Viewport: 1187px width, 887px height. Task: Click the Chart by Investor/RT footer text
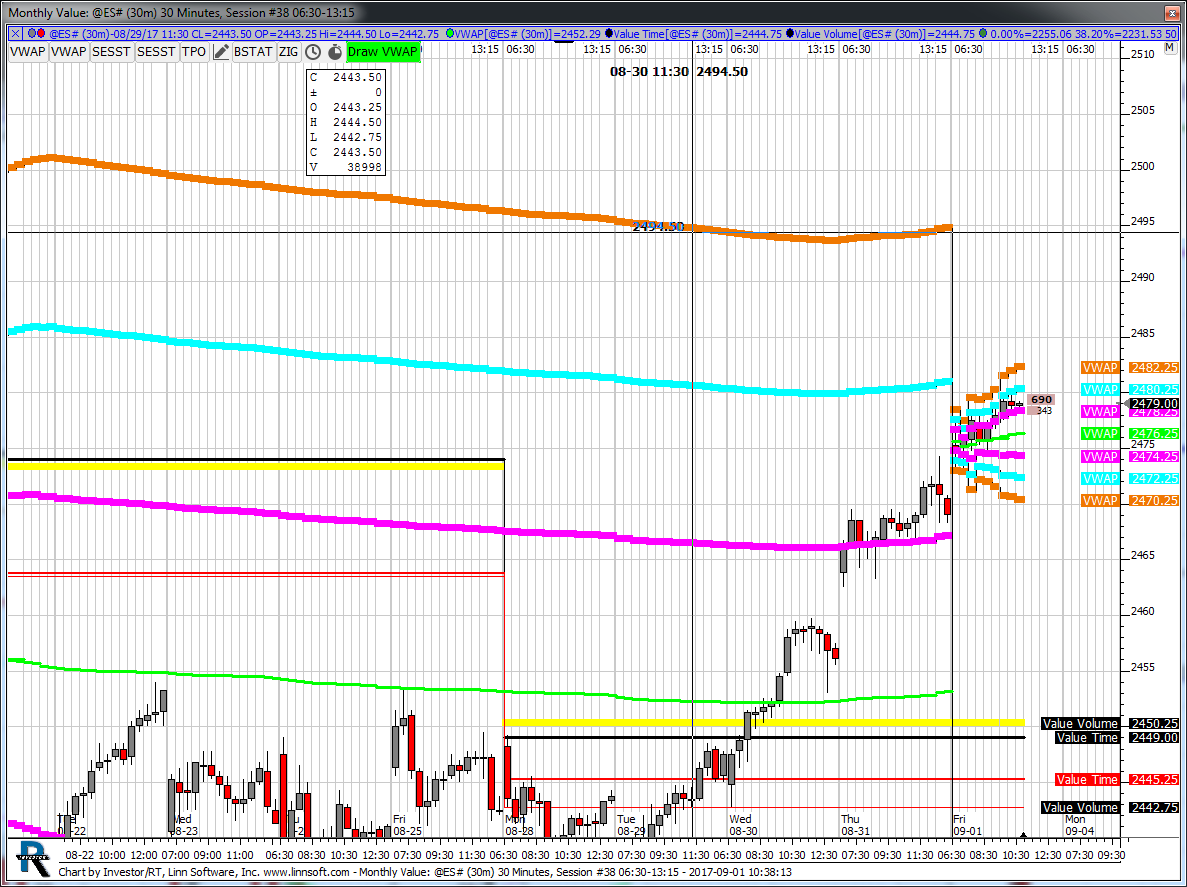click(425, 872)
